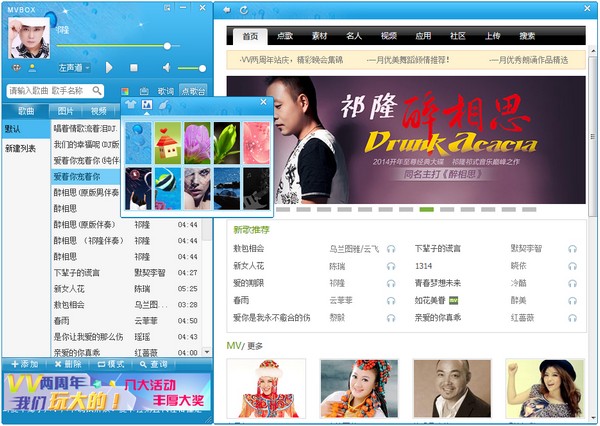Stop playback with the square stop button
The width and height of the screenshot is (600, 426).
click(134, 68)
